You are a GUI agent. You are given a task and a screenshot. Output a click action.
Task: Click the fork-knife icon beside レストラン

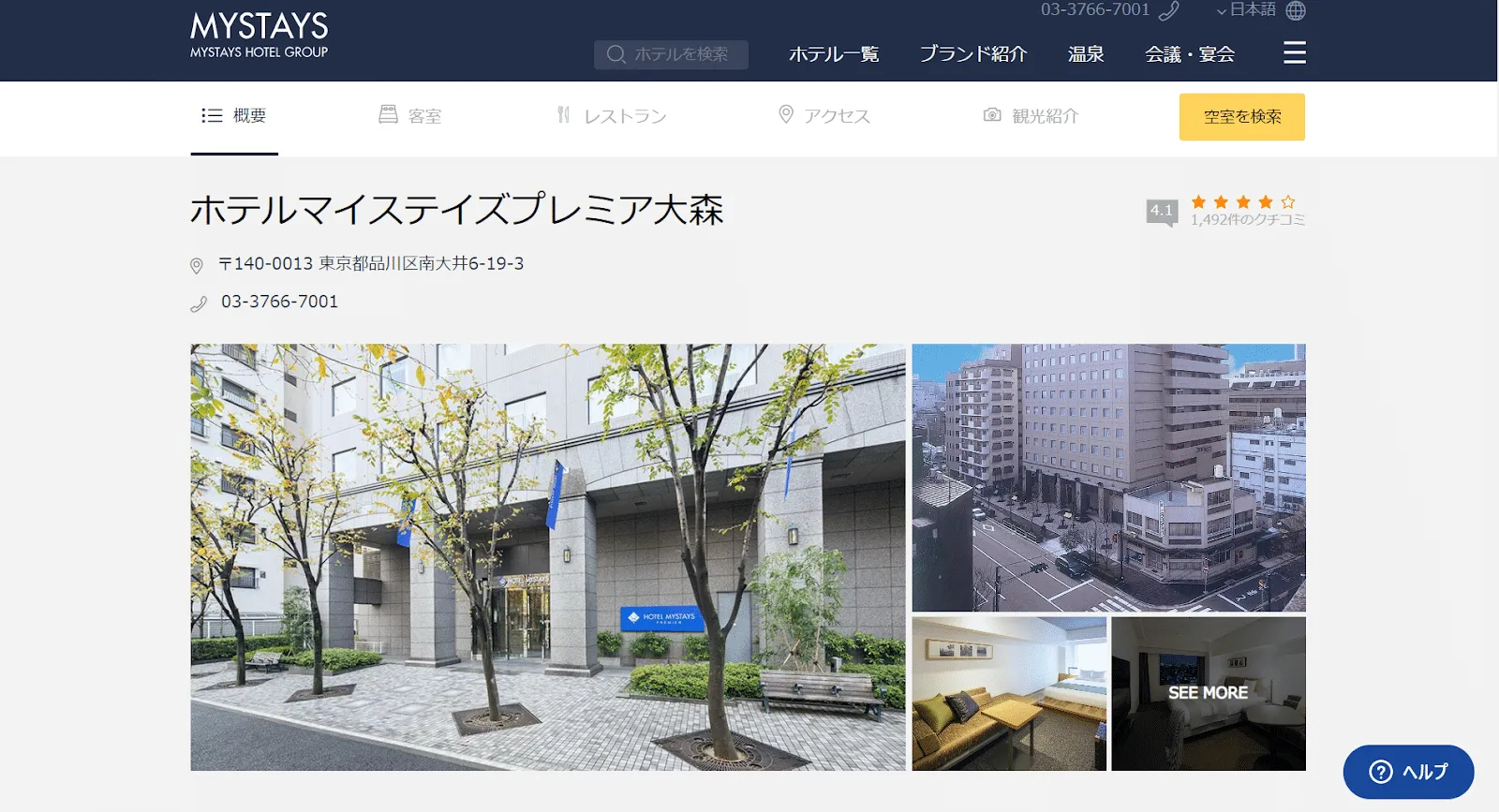[x=563, y=114]
